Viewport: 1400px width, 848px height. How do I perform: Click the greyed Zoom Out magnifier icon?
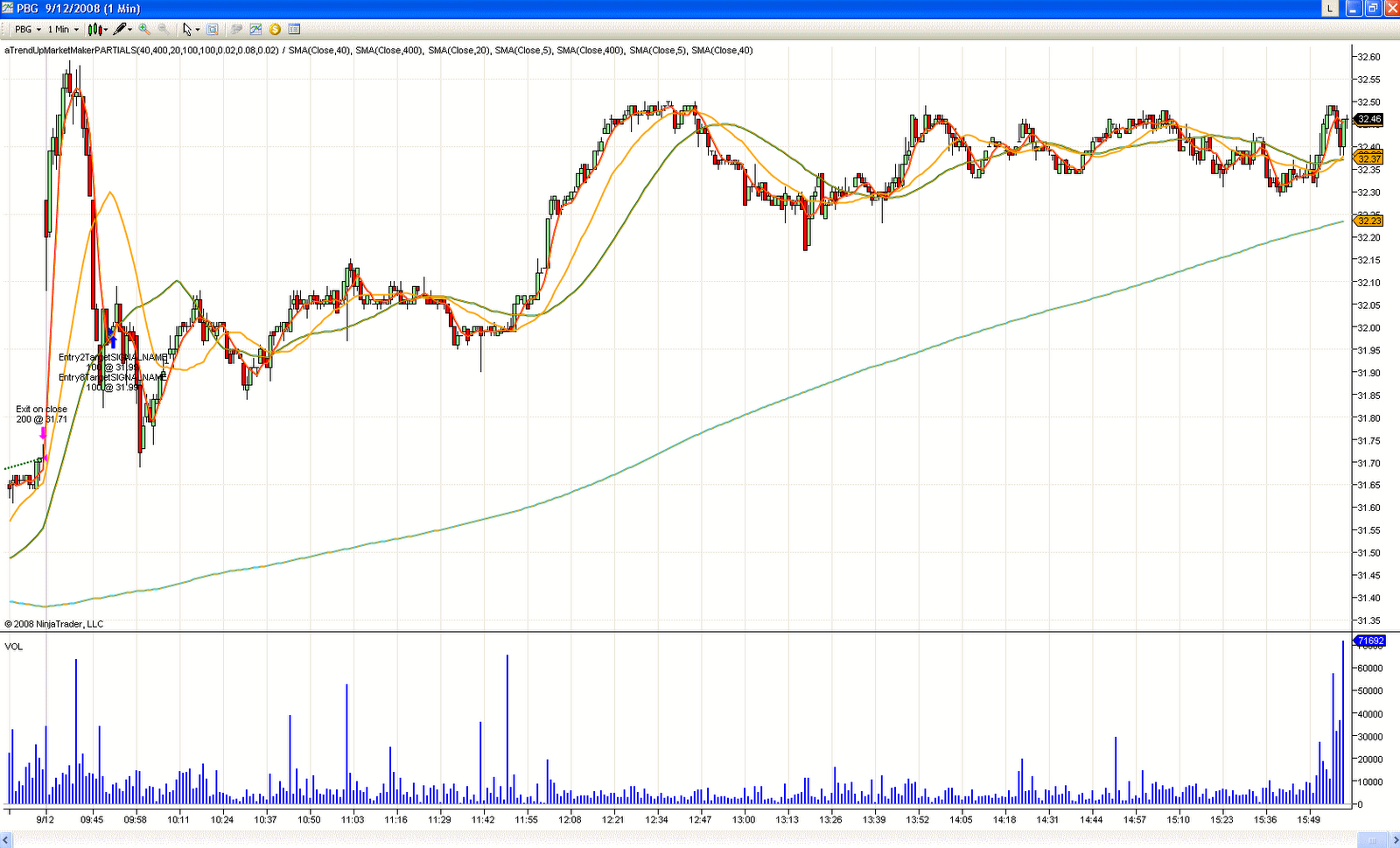(x=164, y=29)
